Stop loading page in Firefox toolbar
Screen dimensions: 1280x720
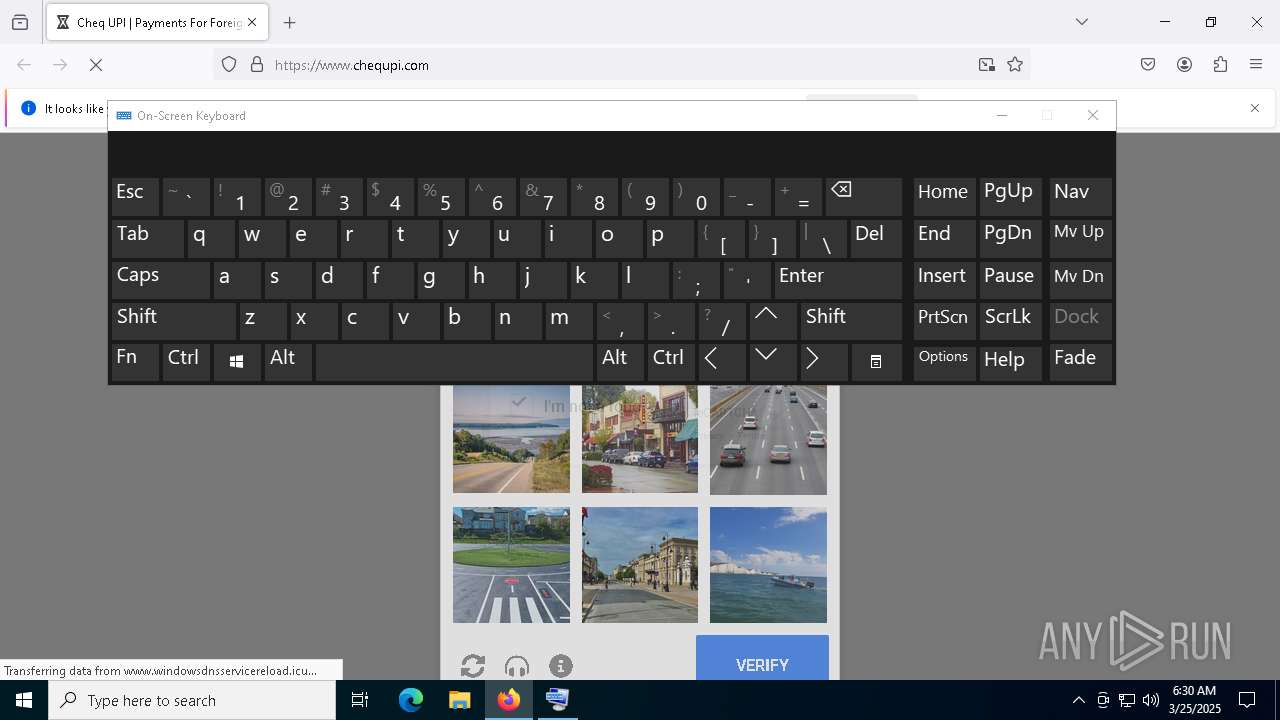[96, 65]
